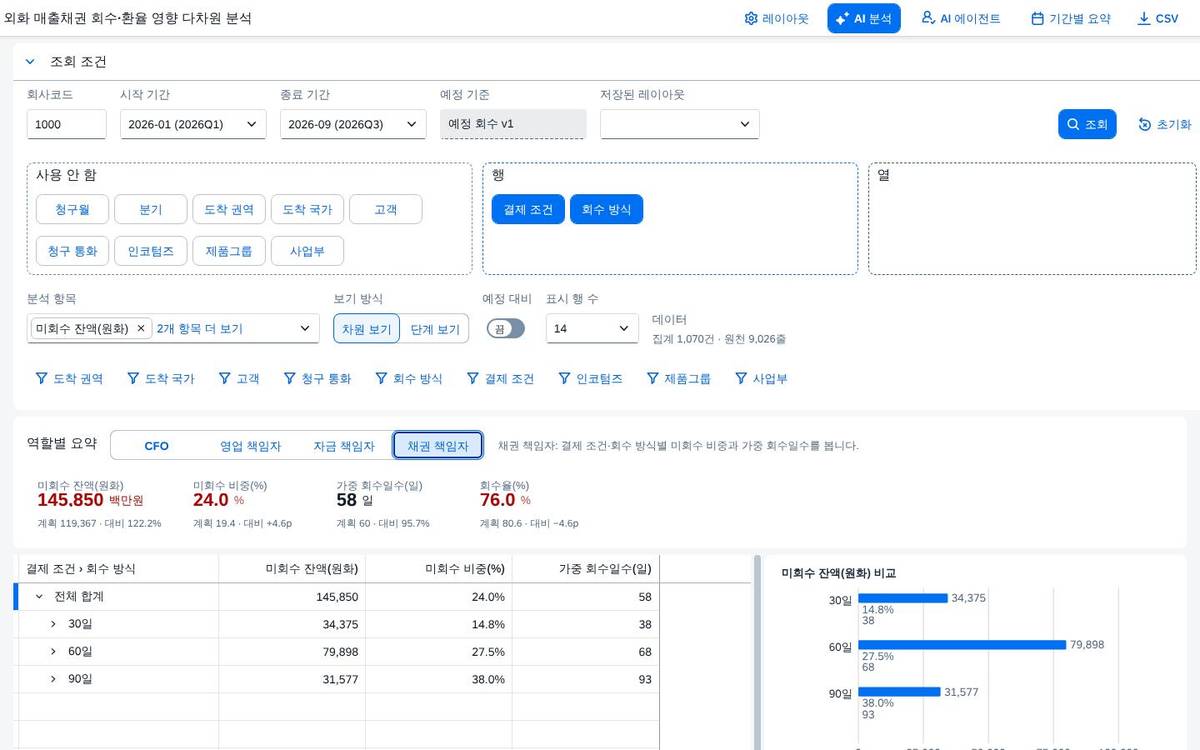Switch to the CFO role tab

pos(157,446)
